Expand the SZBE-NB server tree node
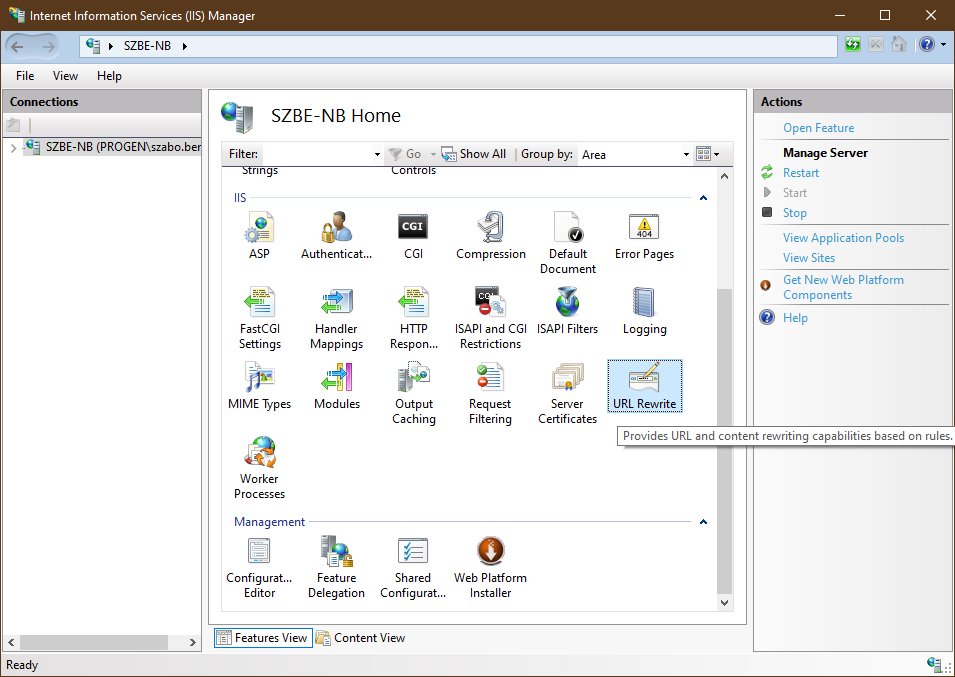Viewport: 955px width, 677px height. click(x=13, y=147)
